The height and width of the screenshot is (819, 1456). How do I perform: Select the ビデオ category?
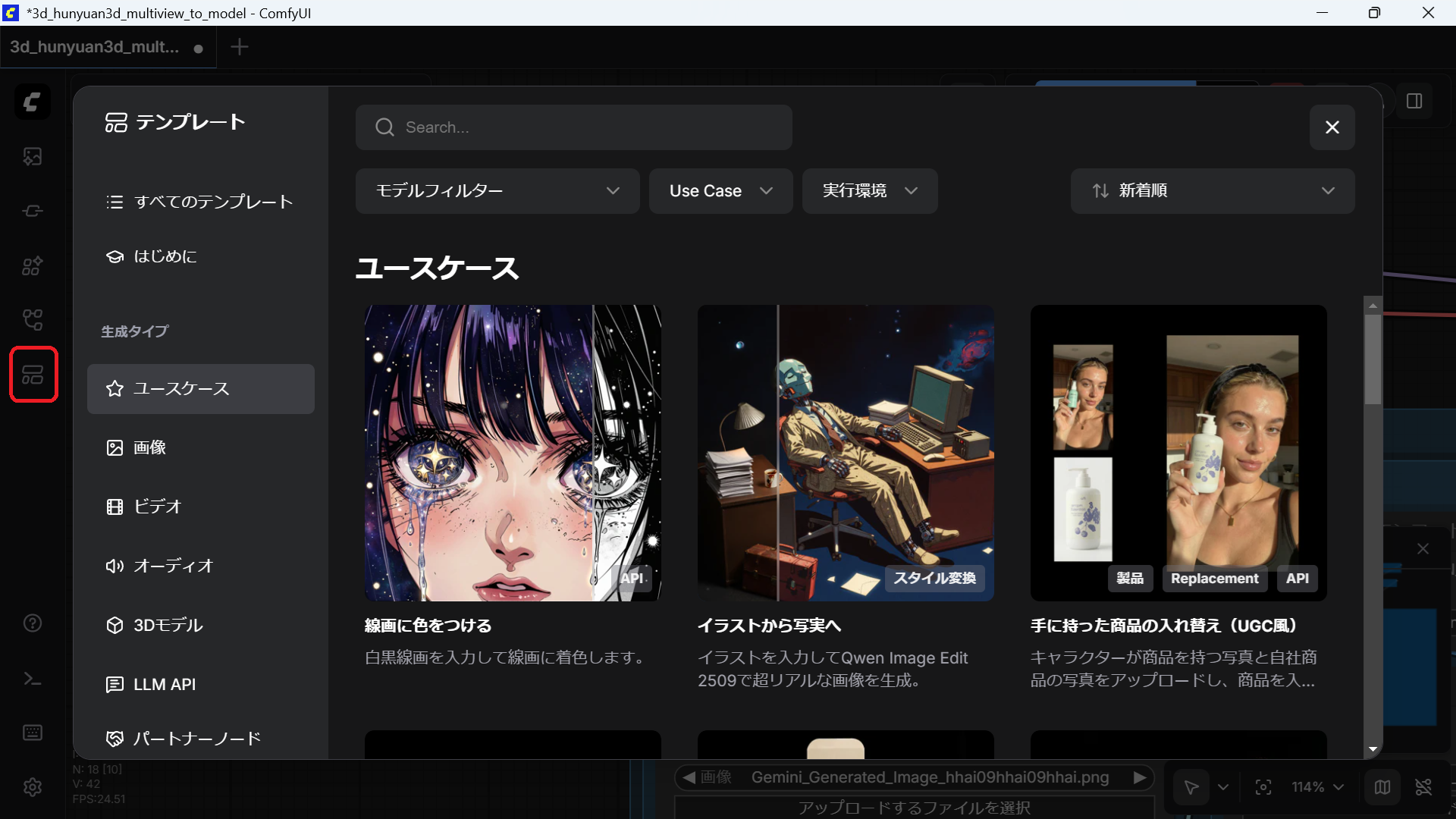click(x=157, y=507)
